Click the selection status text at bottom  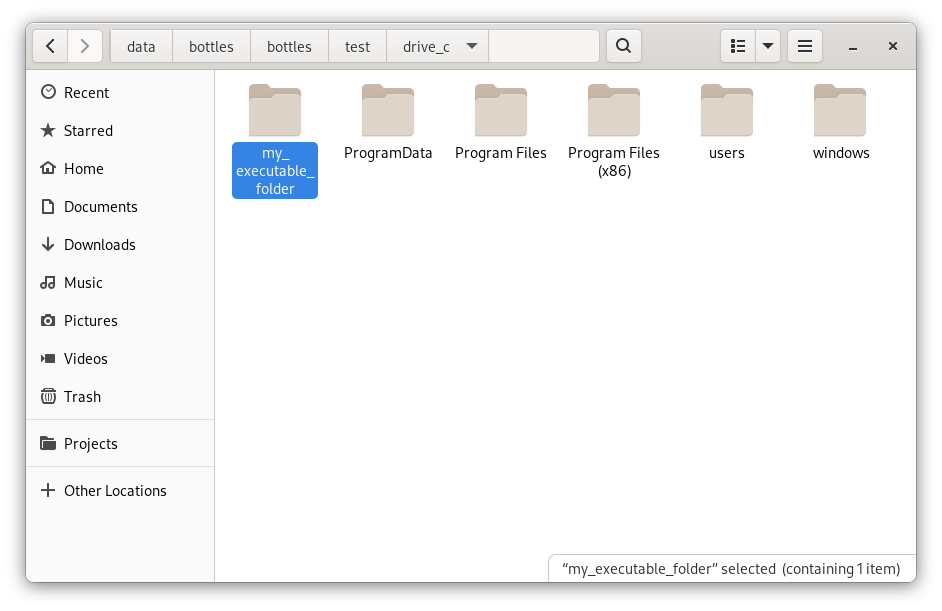731,569
